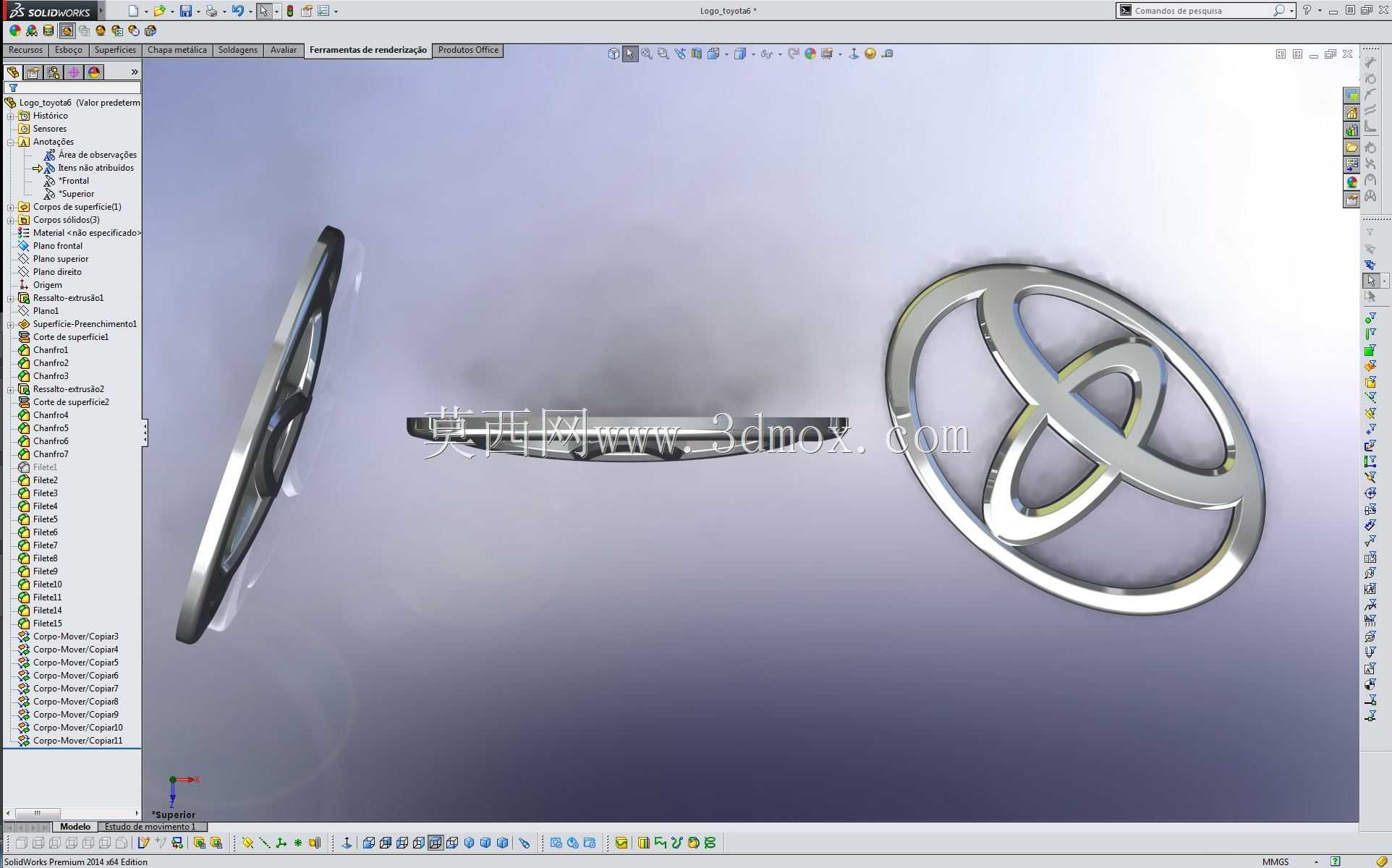The height and width of the screenshot is (868, 1392).
Task: Select the Chanfro1 feature
Action: coord(51,350)
